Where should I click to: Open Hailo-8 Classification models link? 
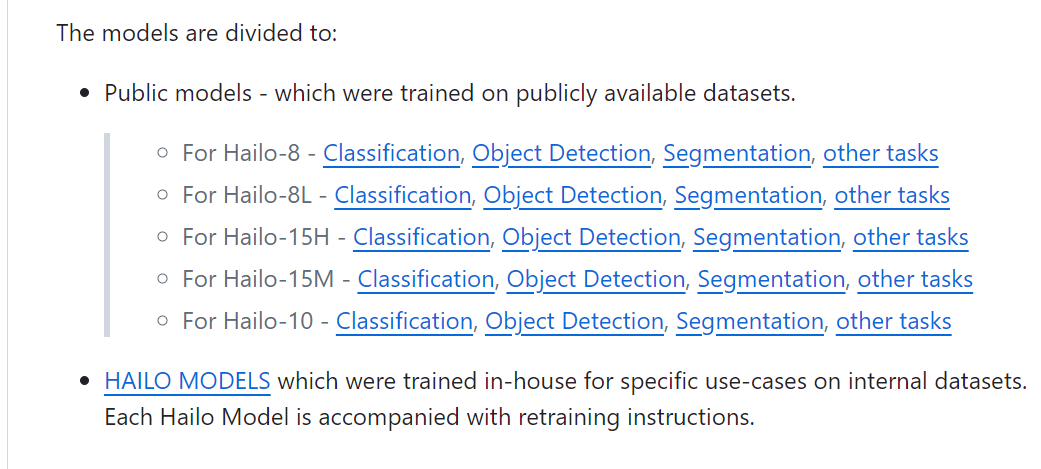point(391,153)
